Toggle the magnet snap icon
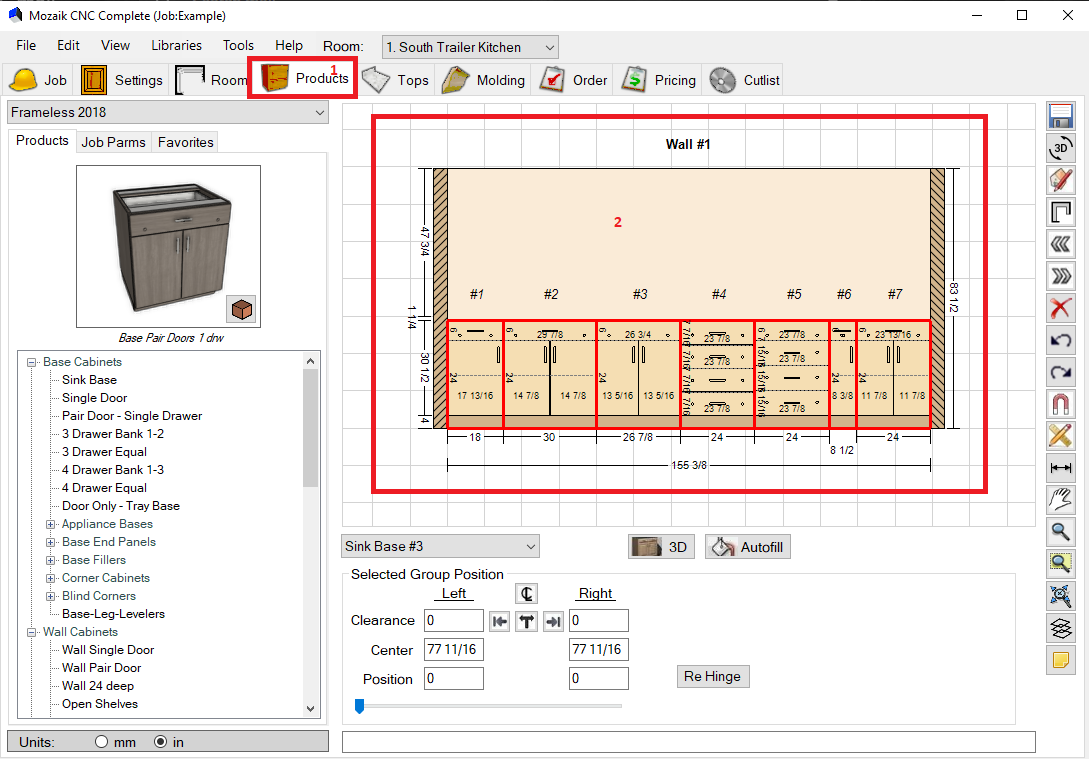 coord(1061,403)
